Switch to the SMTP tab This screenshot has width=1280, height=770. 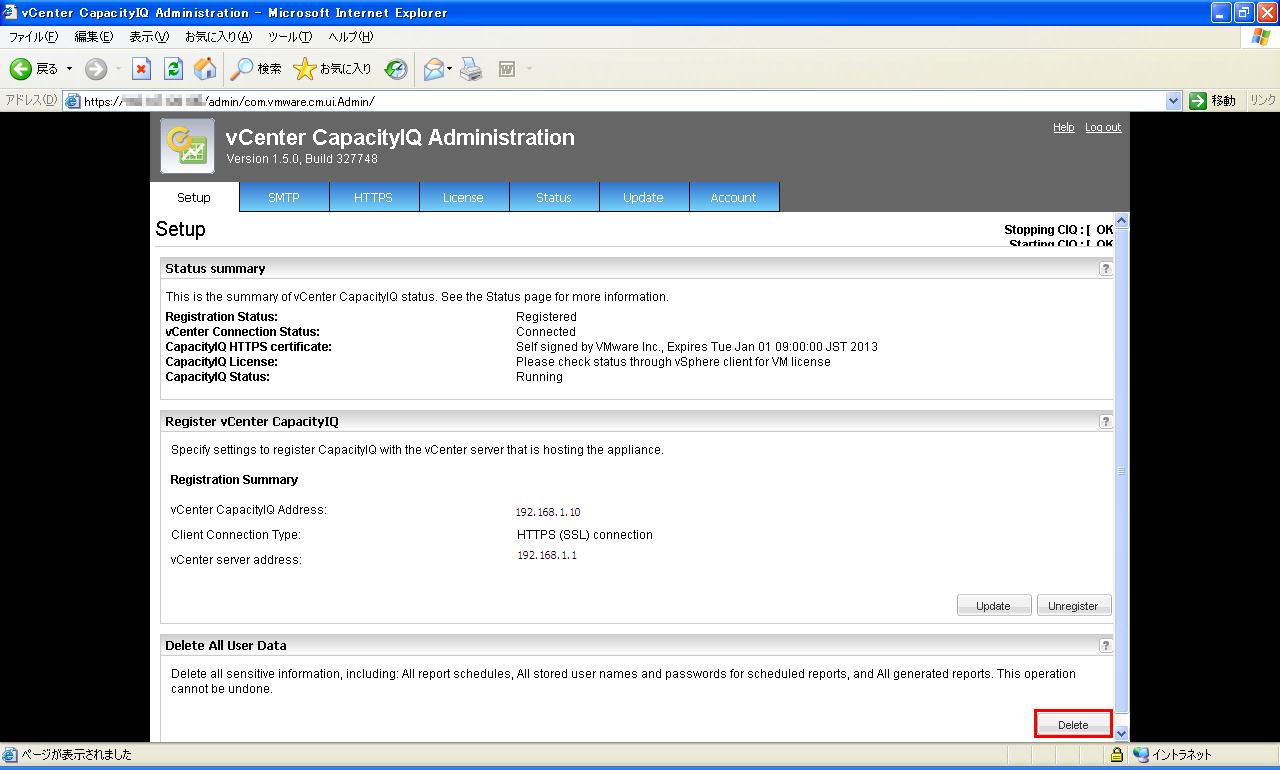[x=284, y=197]
